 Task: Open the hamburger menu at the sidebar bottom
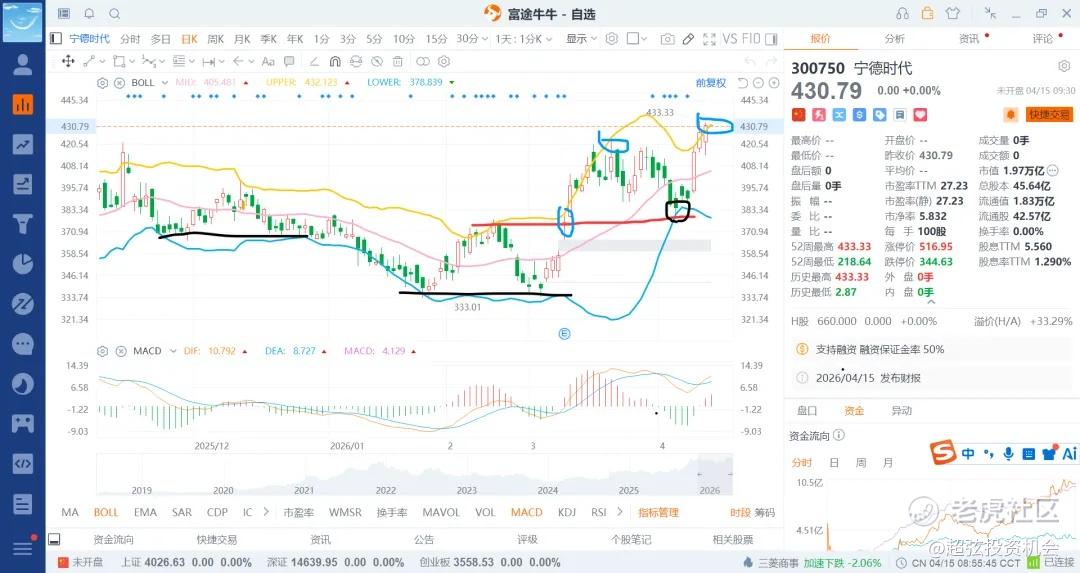(23, 548)
